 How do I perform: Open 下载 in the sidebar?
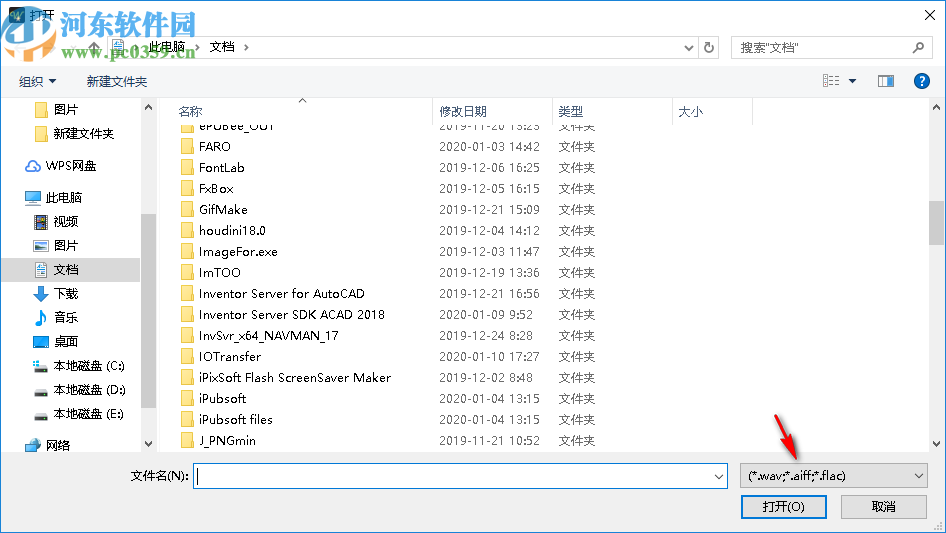[65, 294]
